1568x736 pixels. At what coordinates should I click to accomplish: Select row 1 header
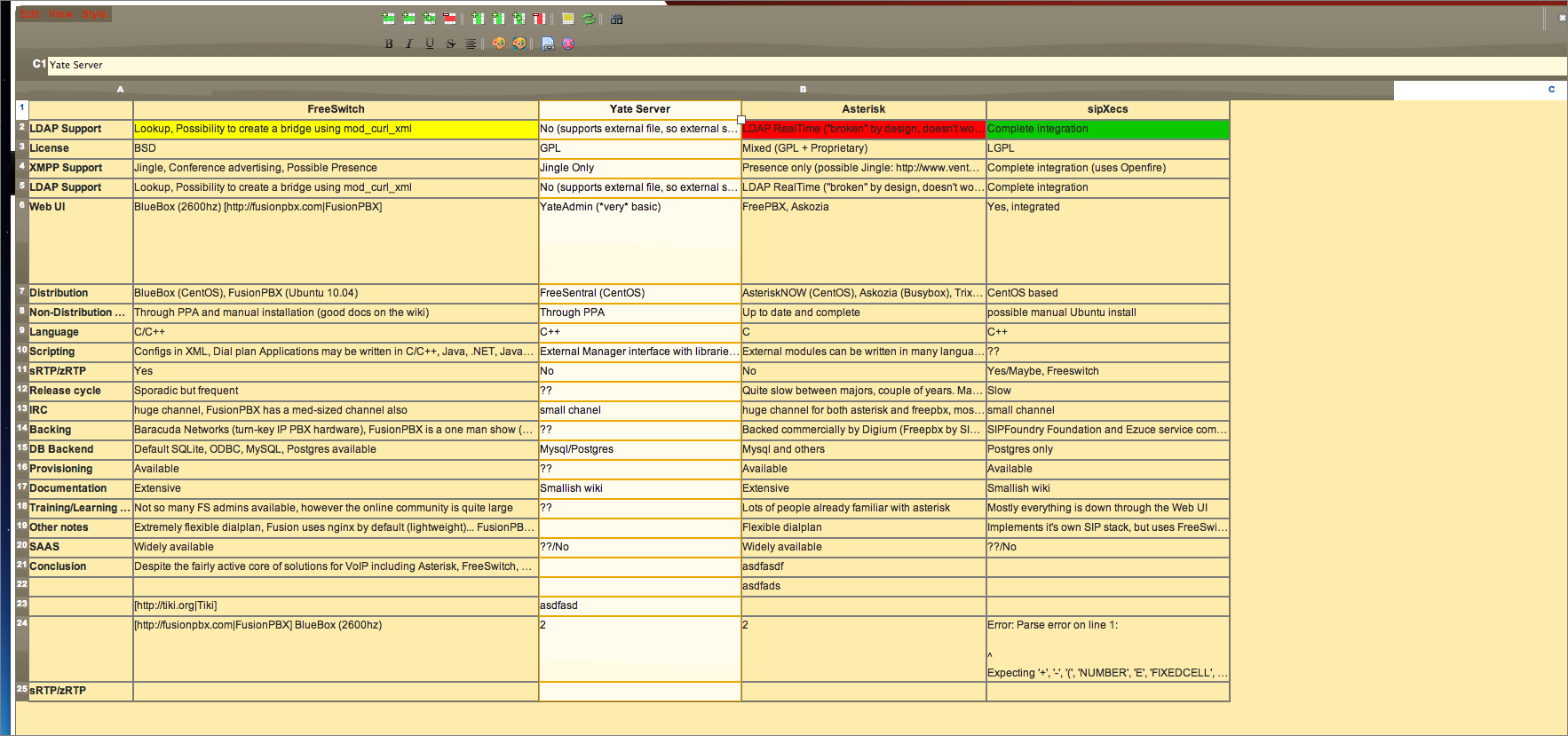click(x=22, y=109)
